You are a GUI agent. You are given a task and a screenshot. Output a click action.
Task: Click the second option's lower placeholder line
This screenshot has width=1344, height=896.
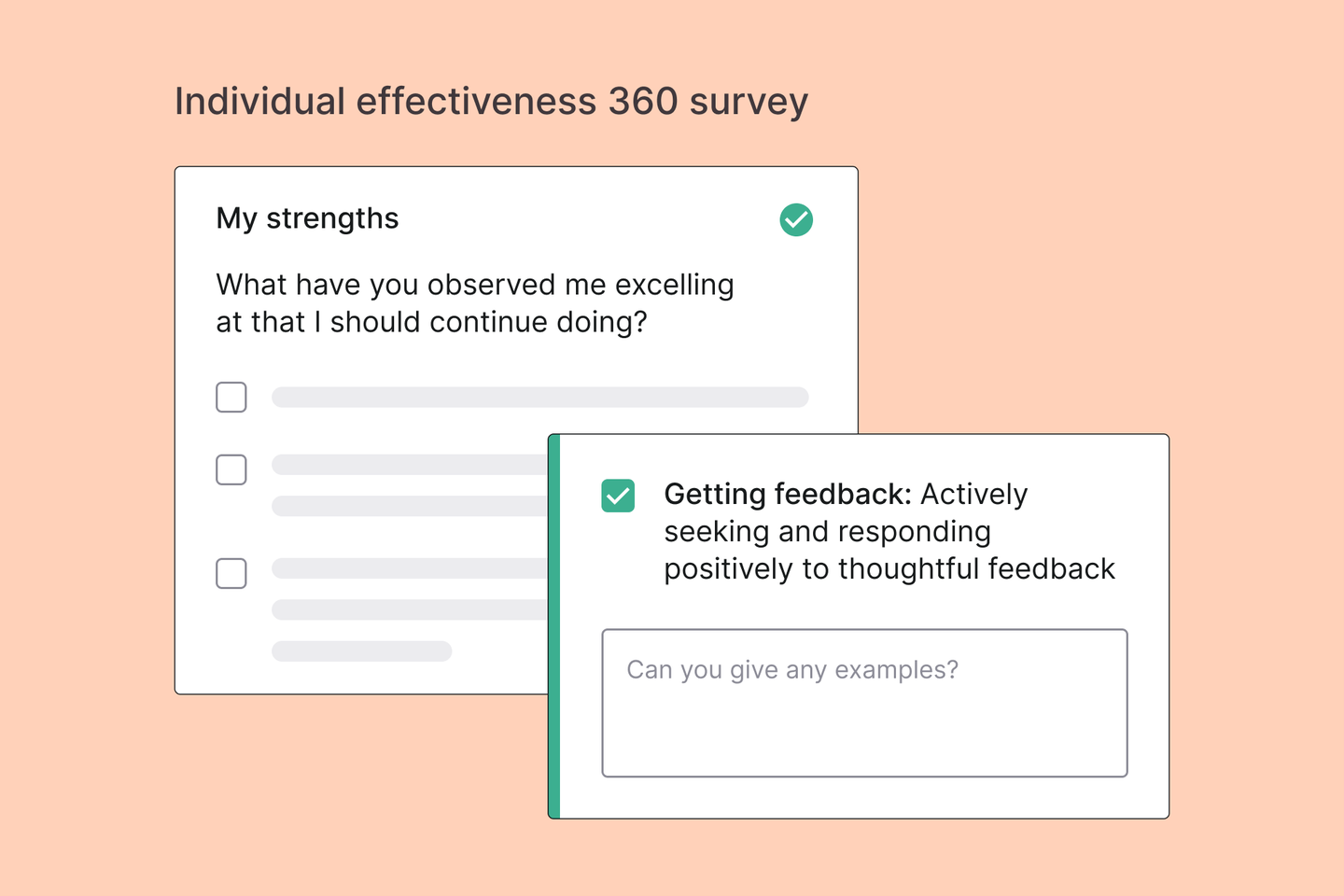(x=410, y=506)
